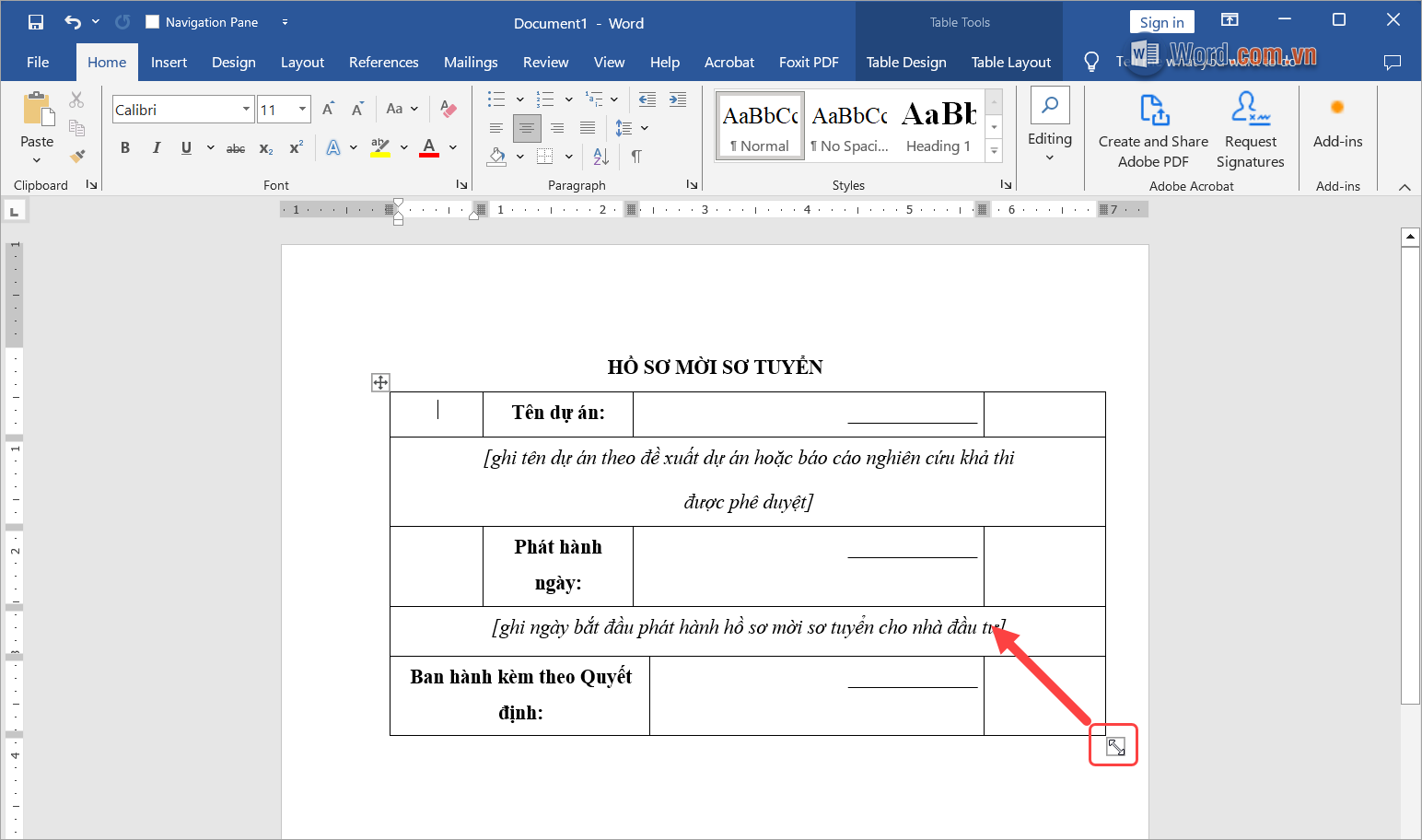Open the font size dropdown
Viewport: 1422px width, 840px height.
(302, 110)
